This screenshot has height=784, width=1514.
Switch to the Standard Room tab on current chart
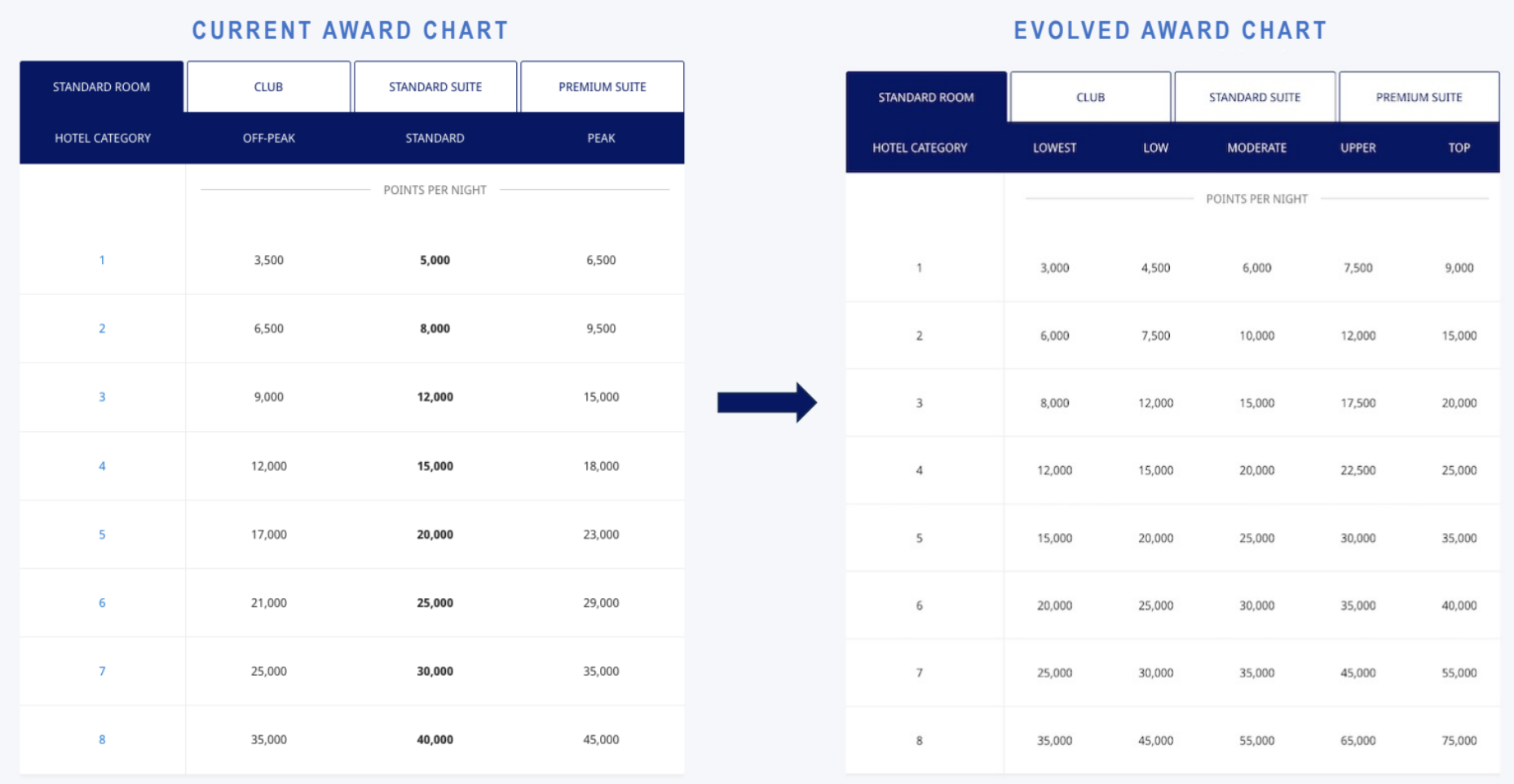[101, 86]
